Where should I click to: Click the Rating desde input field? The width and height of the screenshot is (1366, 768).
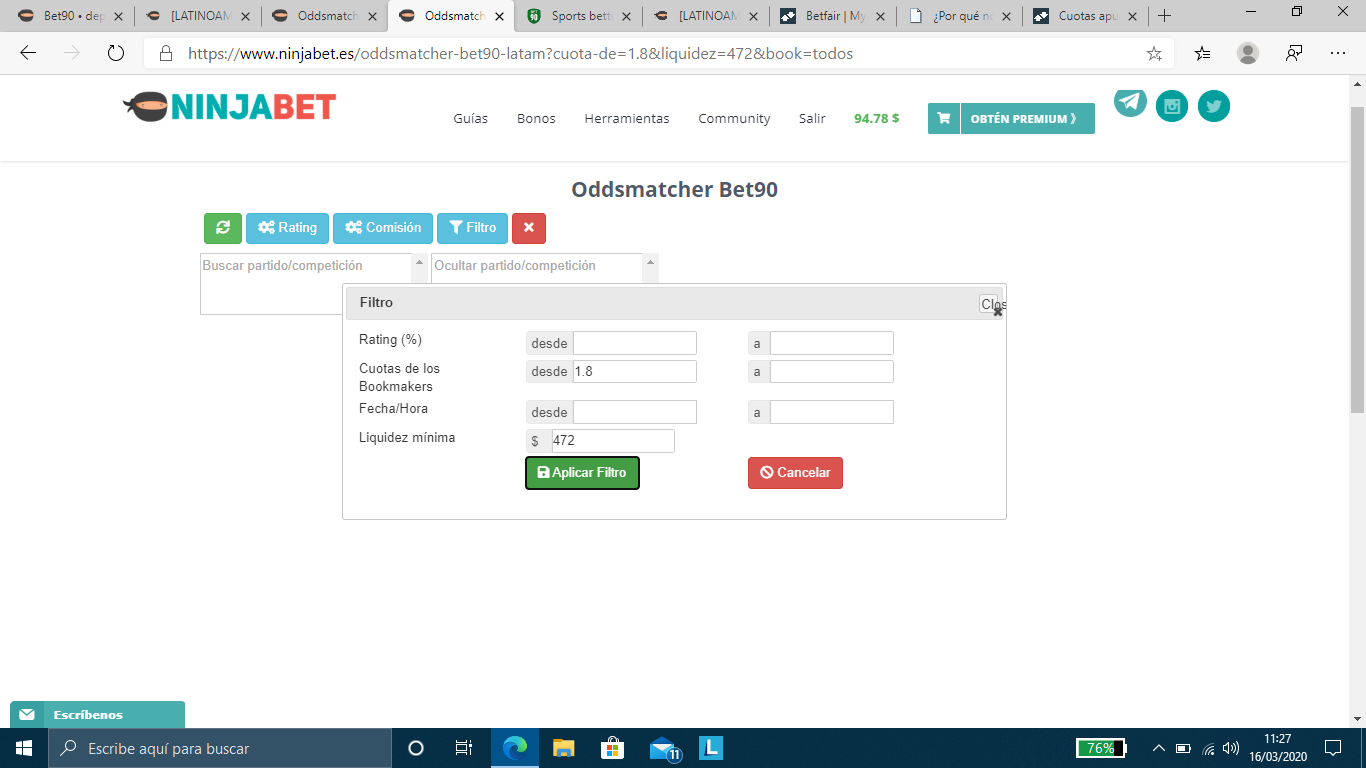point(635,343)
